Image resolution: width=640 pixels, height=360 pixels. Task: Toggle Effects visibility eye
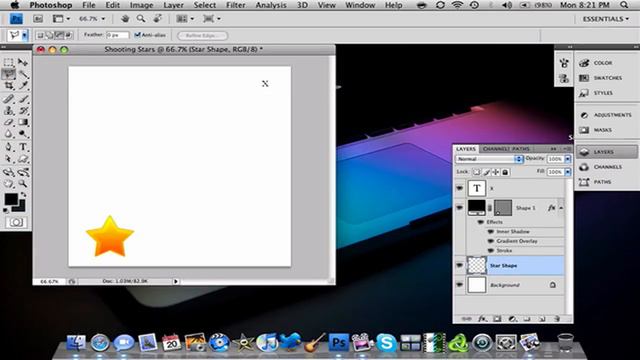[481, 222]
